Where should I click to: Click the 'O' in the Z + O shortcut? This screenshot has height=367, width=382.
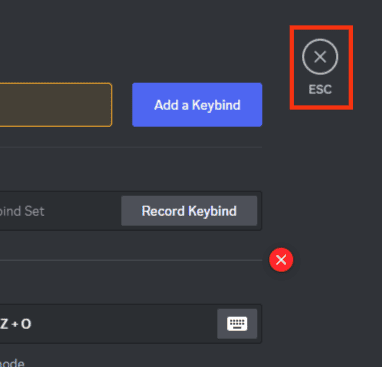point(26,324)
